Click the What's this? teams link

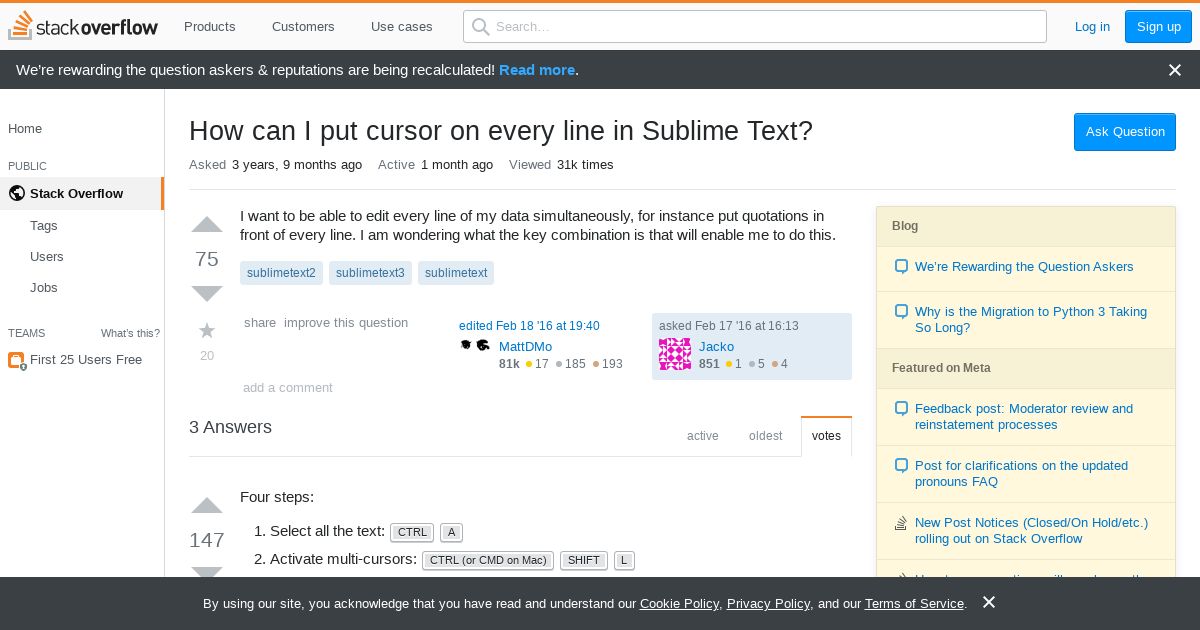point(130,333)
